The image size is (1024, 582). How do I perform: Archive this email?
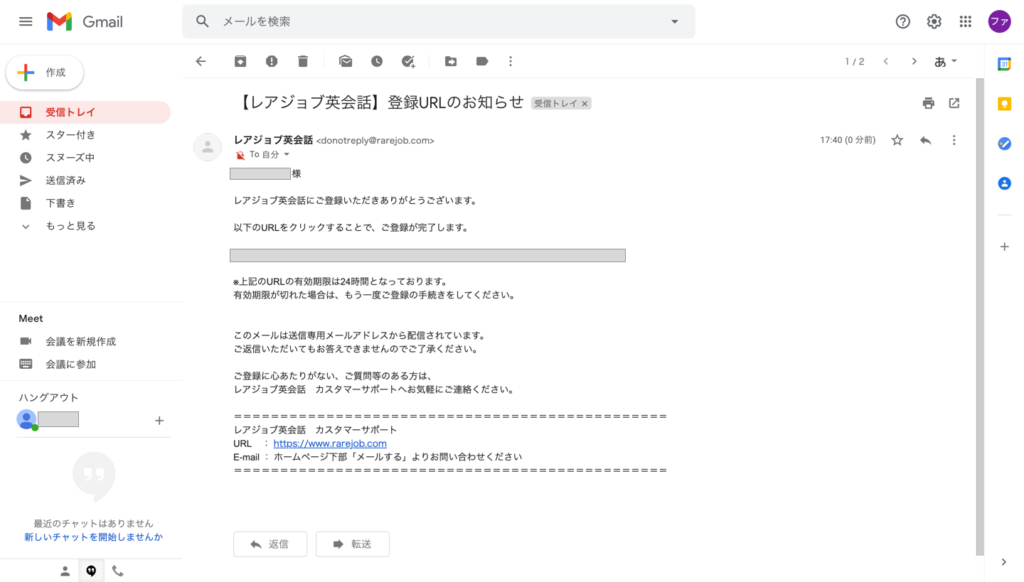point(240,61)
